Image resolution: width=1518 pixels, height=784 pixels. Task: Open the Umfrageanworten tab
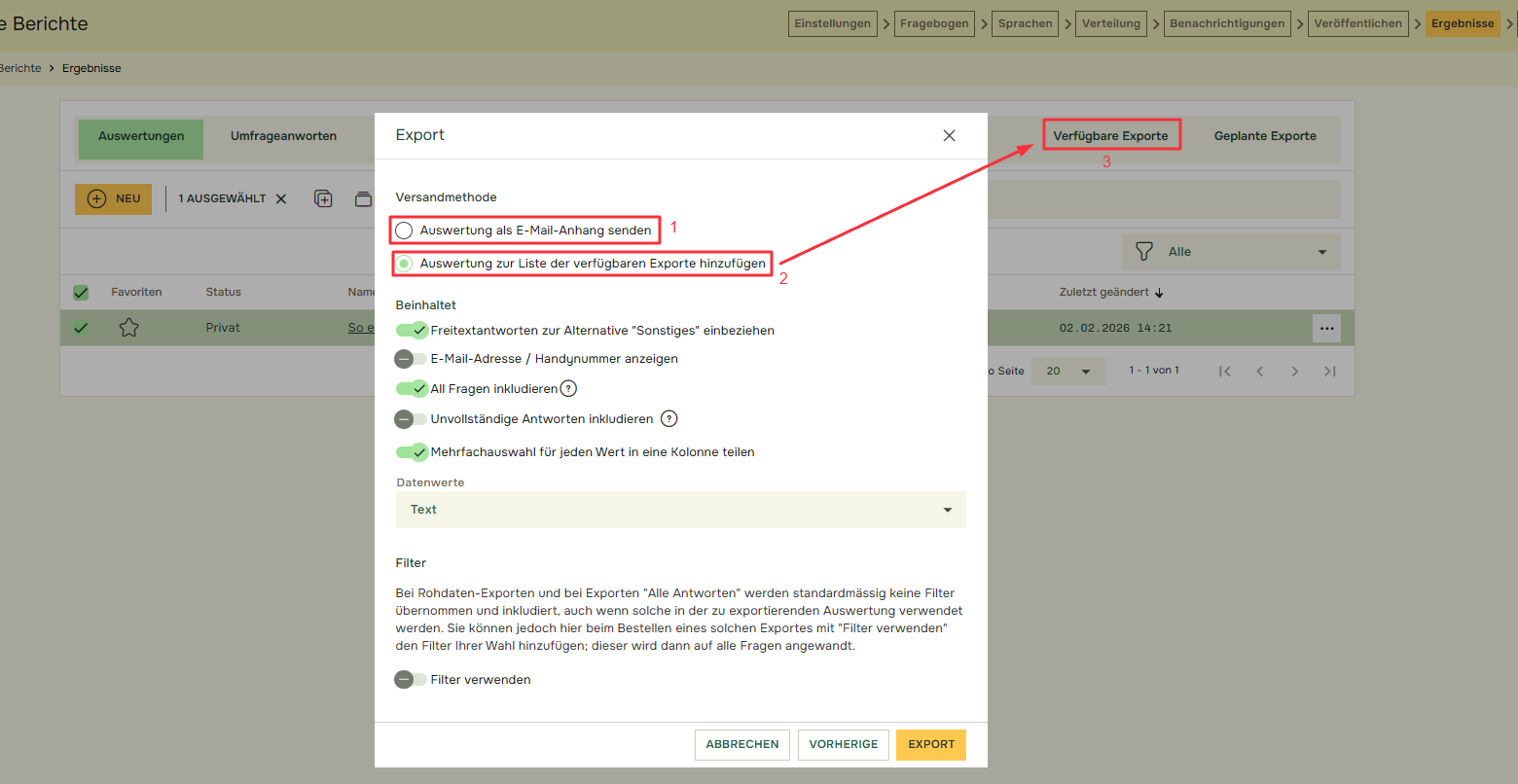[x=283, y=136]
